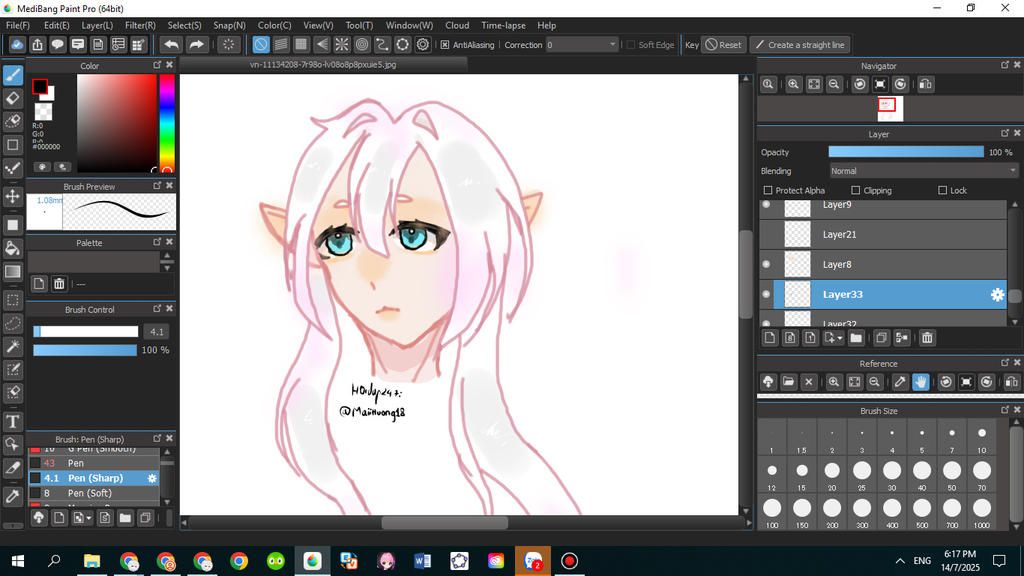
Task: Select the Move tool
Action: [13, 196]
